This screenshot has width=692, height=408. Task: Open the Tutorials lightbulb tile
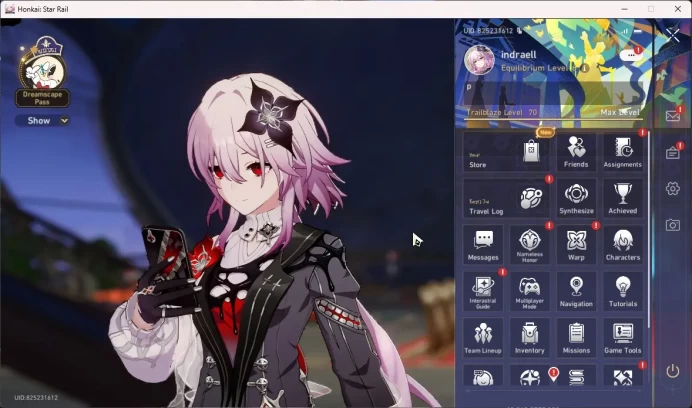pos(622,291)
